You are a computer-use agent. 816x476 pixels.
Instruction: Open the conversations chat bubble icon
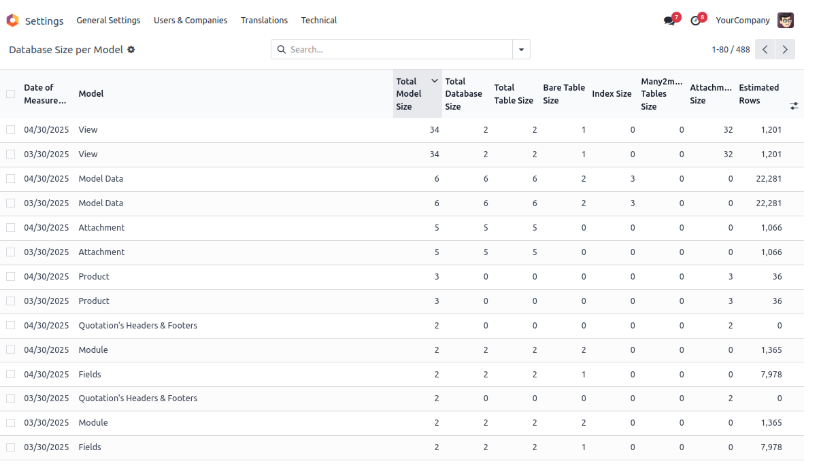point(669,20)
